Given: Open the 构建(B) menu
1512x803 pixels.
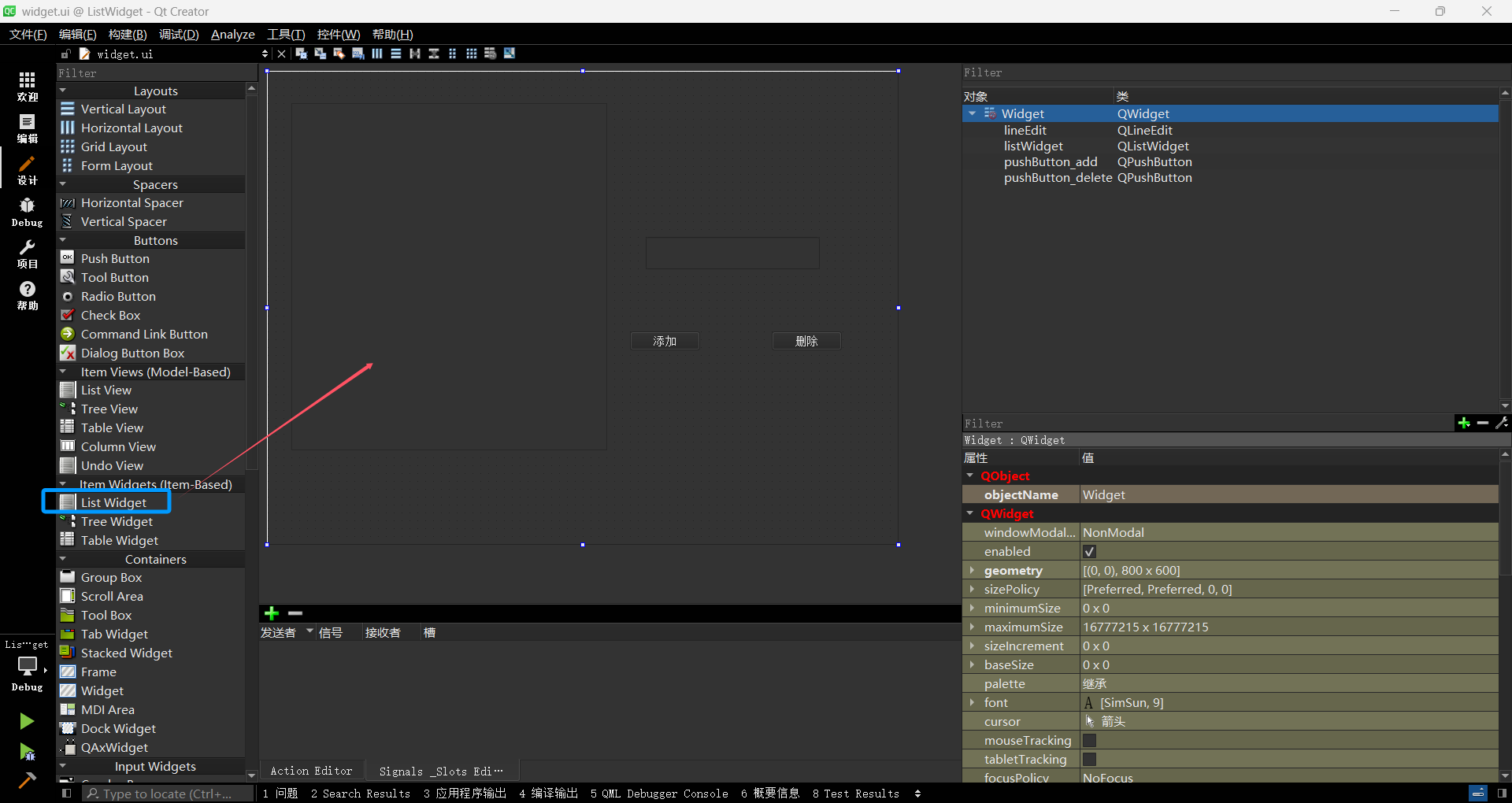Looking at the screenshot, I should (128, 34).
